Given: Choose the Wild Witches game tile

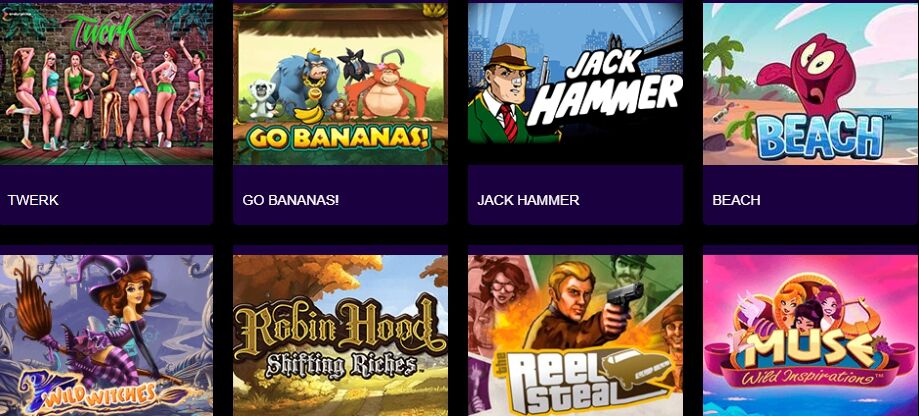Looking at the screenshot, I should pos(106,335).
